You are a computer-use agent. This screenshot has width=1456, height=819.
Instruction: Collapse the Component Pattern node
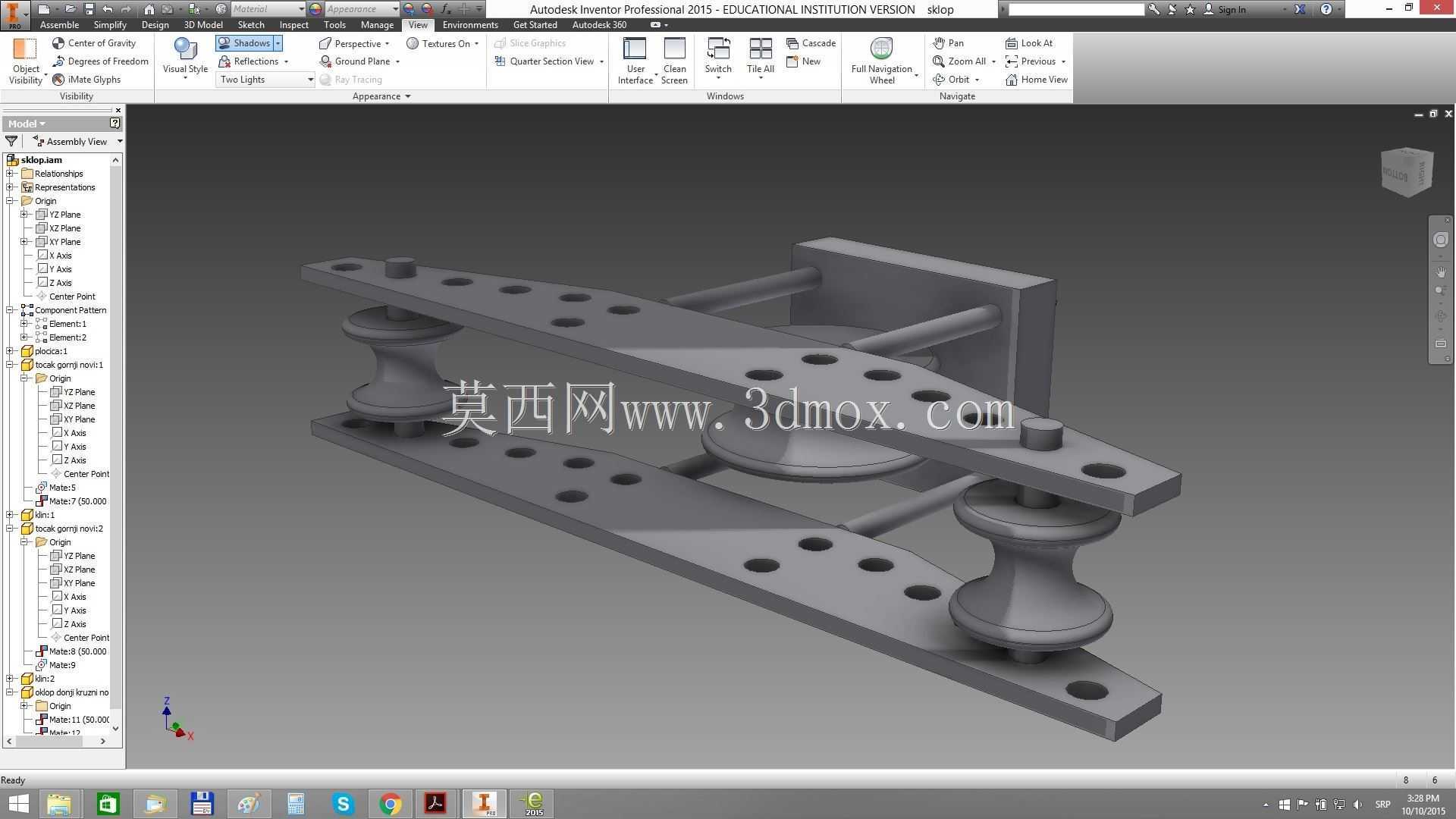(11, 310)
